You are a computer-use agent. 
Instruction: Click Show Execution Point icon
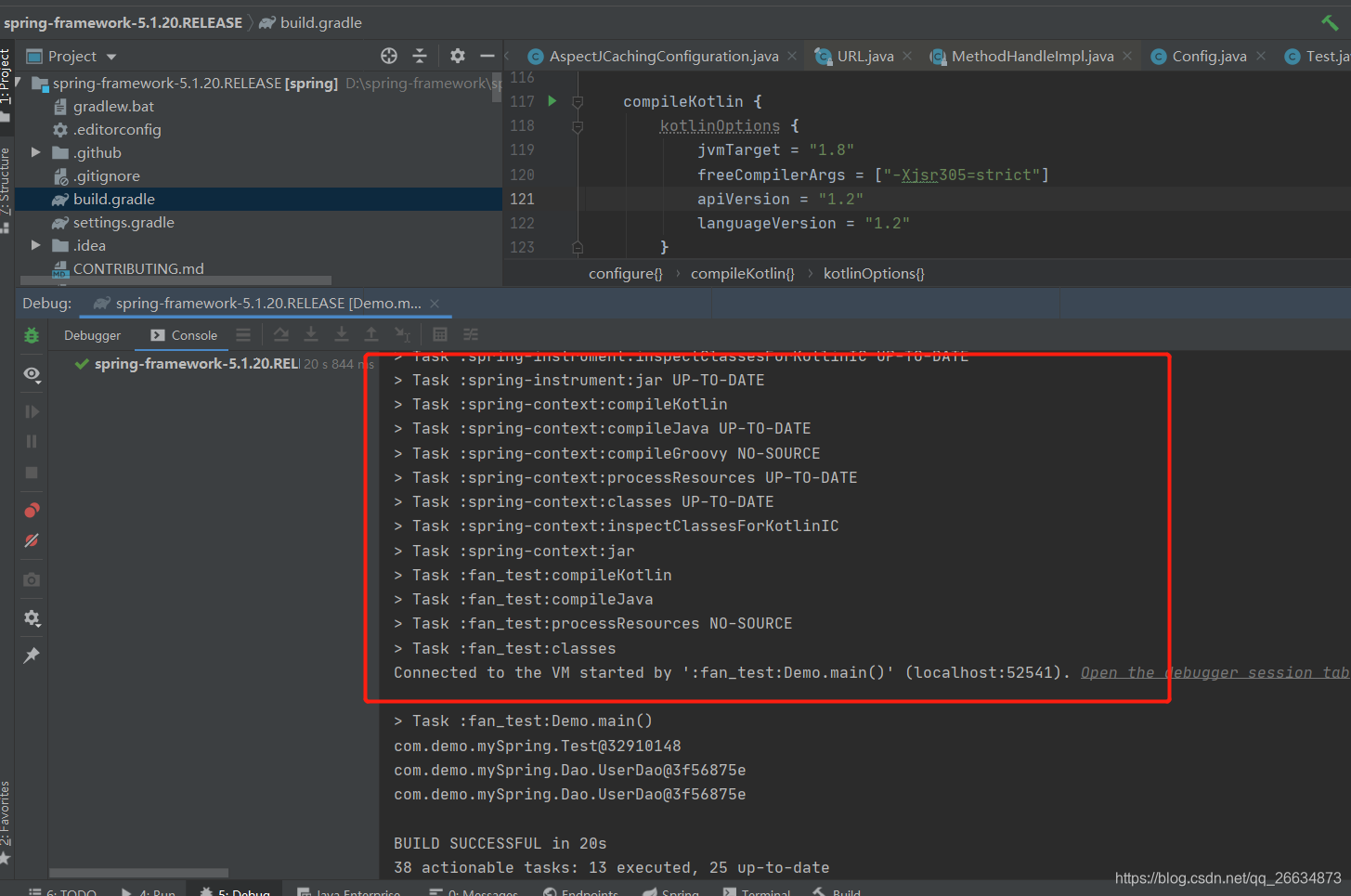(x=243, y=334)
